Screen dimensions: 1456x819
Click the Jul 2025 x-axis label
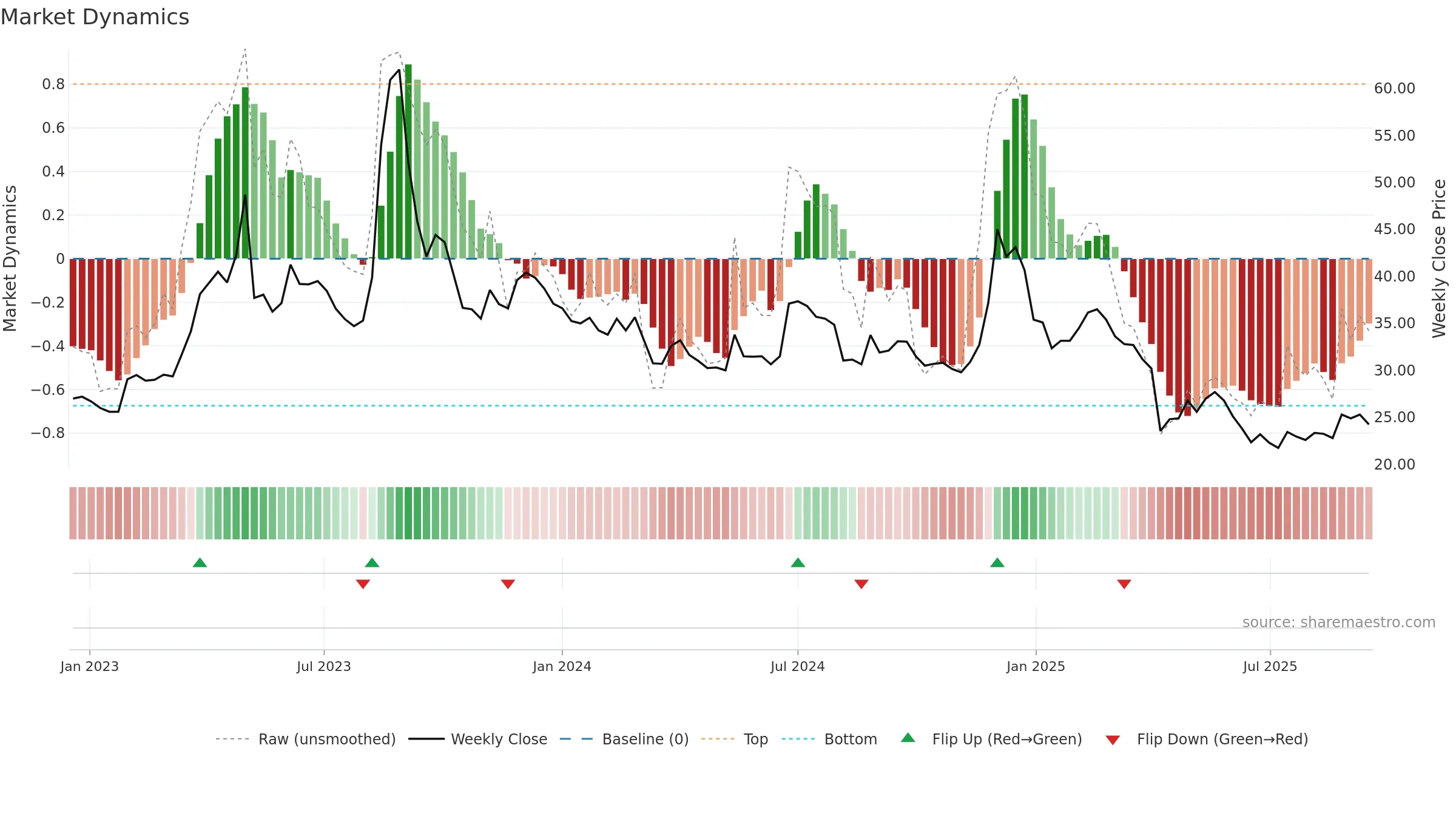point(1270,666)
